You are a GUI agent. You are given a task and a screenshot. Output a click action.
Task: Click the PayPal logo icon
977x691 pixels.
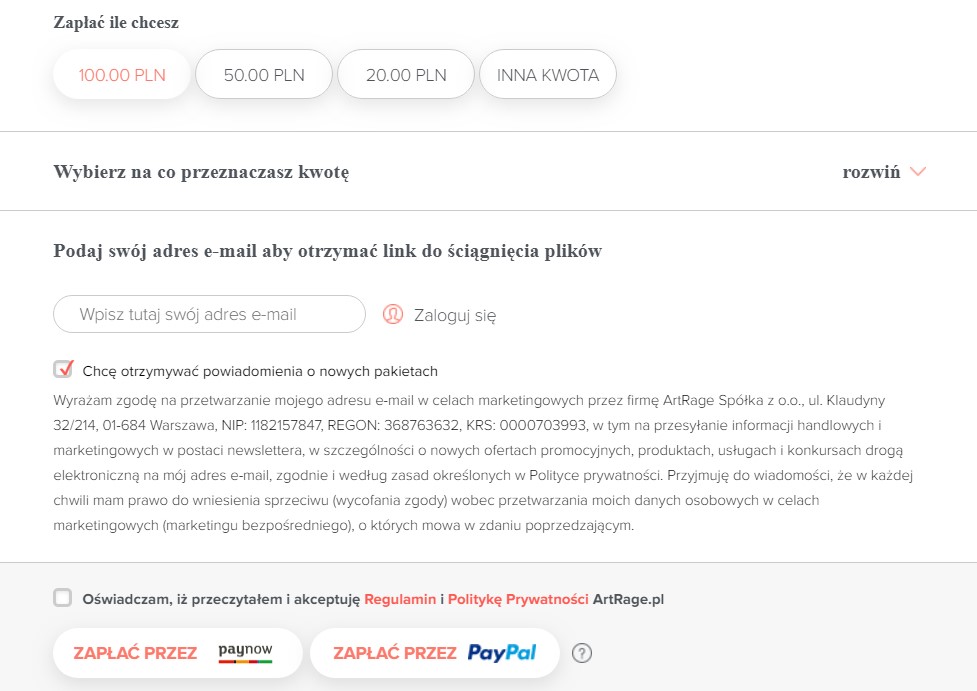(502, 652)
